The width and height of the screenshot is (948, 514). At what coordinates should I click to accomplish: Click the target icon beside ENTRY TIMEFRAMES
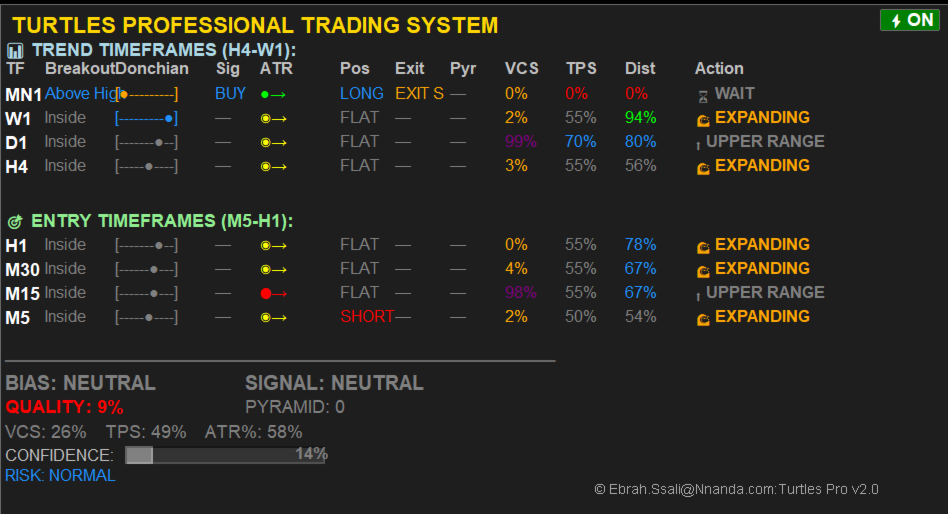(x=15, y=221)
